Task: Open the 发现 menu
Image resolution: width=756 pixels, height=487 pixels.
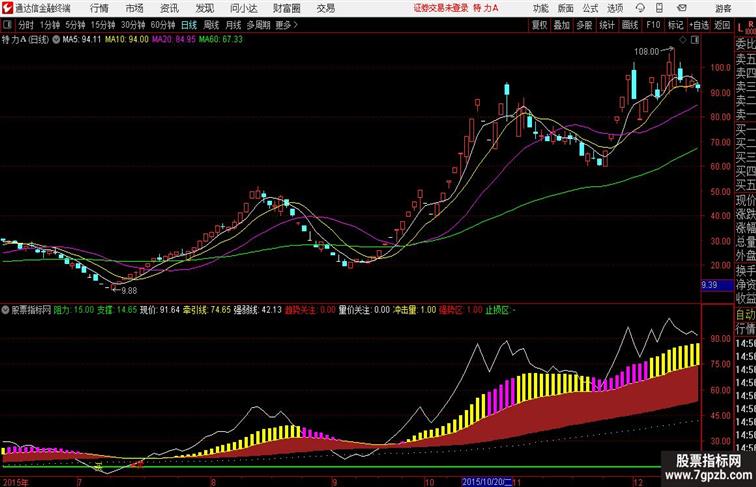Action: [204, 8]
